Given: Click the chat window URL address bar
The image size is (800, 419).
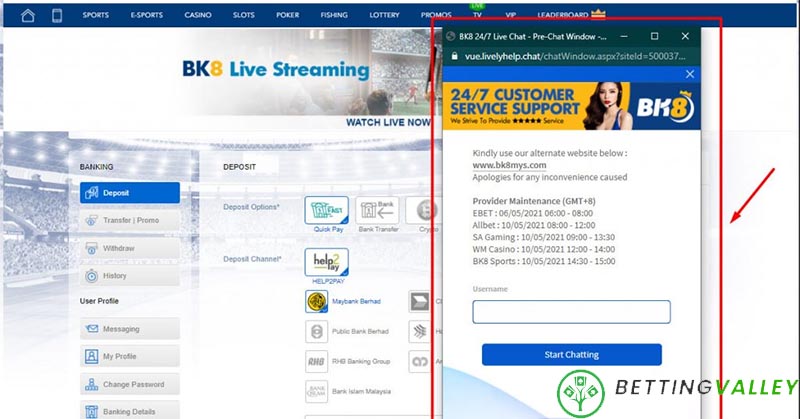Looking at the screenshot, I should [575, 57].
